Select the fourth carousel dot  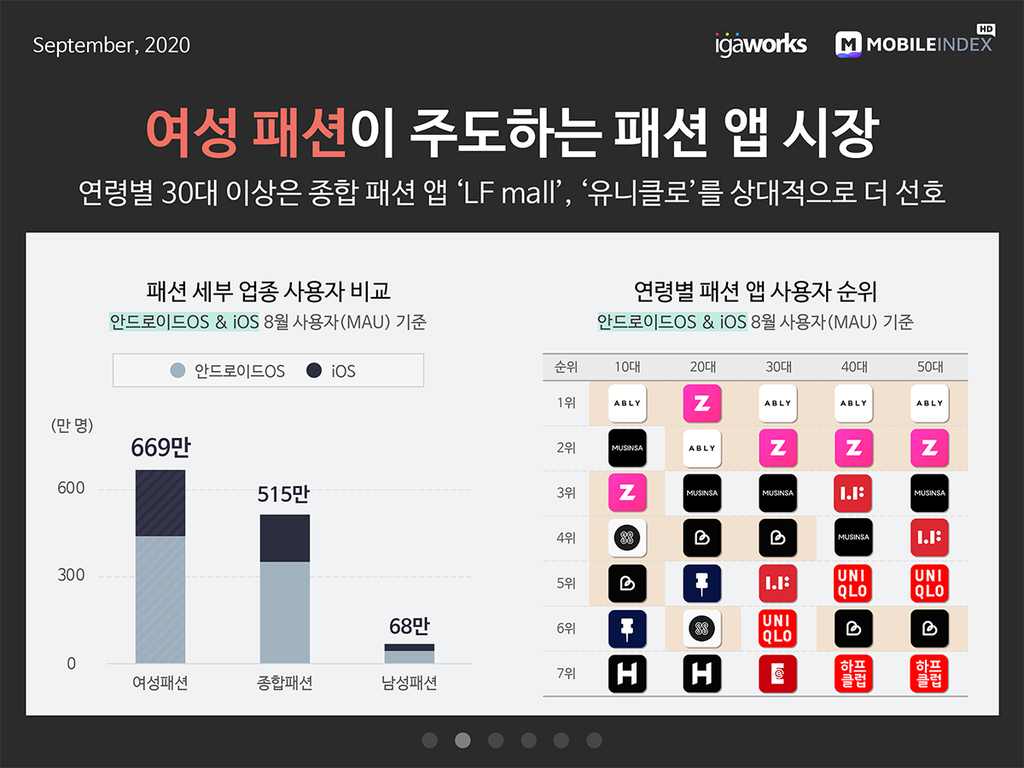(x=528, y=740)
